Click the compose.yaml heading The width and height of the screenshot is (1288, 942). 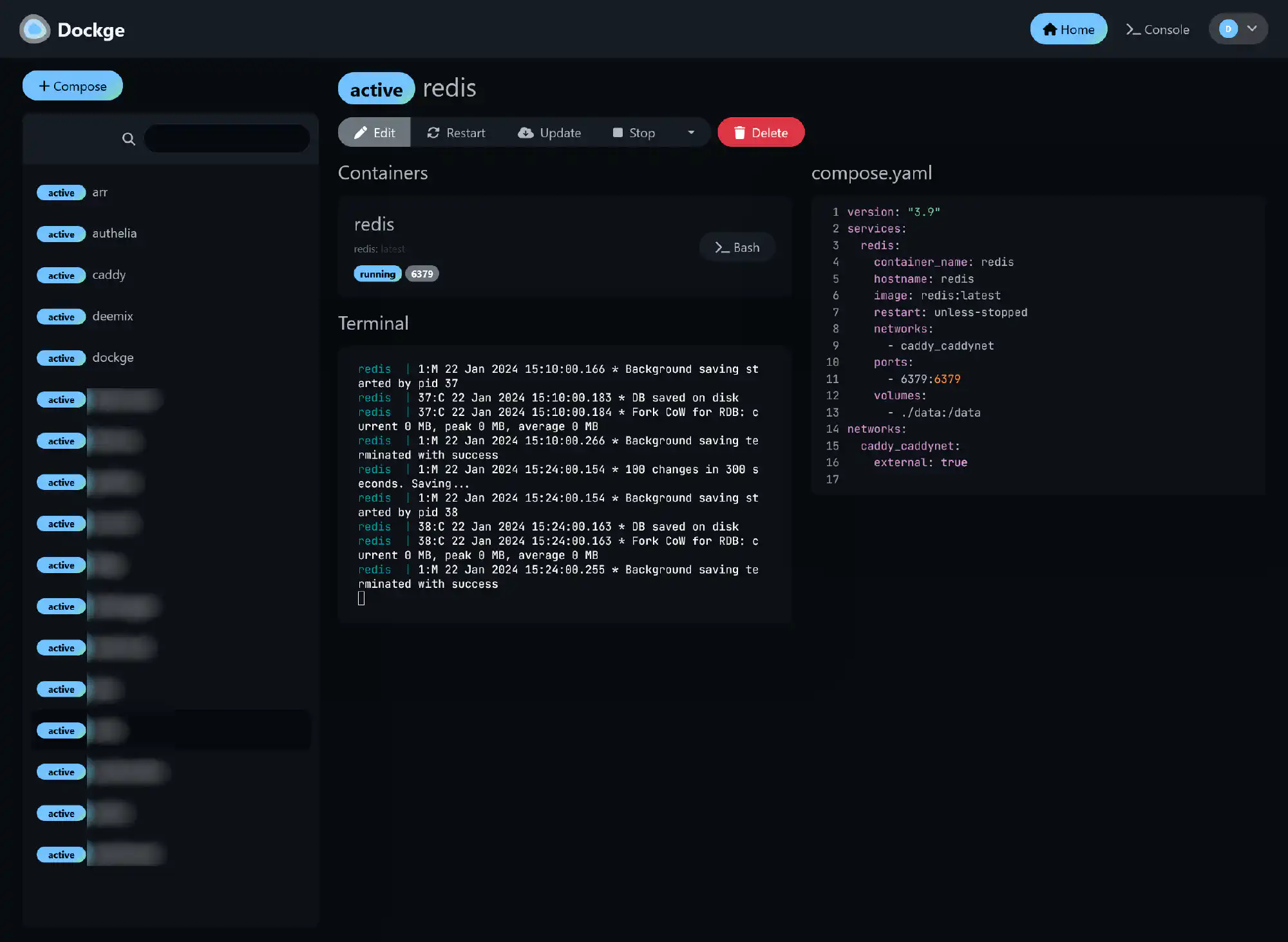tap(871, 173)
